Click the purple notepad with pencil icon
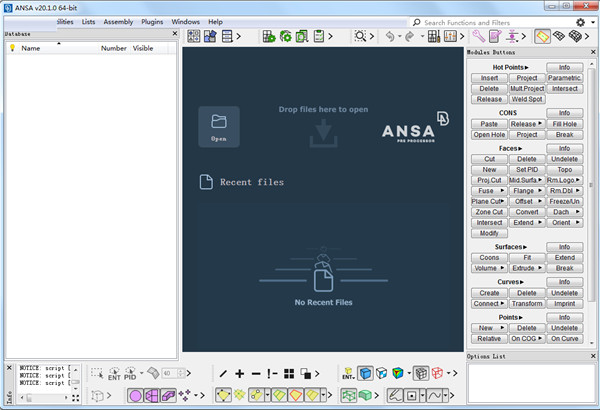 tap(495, 36)
